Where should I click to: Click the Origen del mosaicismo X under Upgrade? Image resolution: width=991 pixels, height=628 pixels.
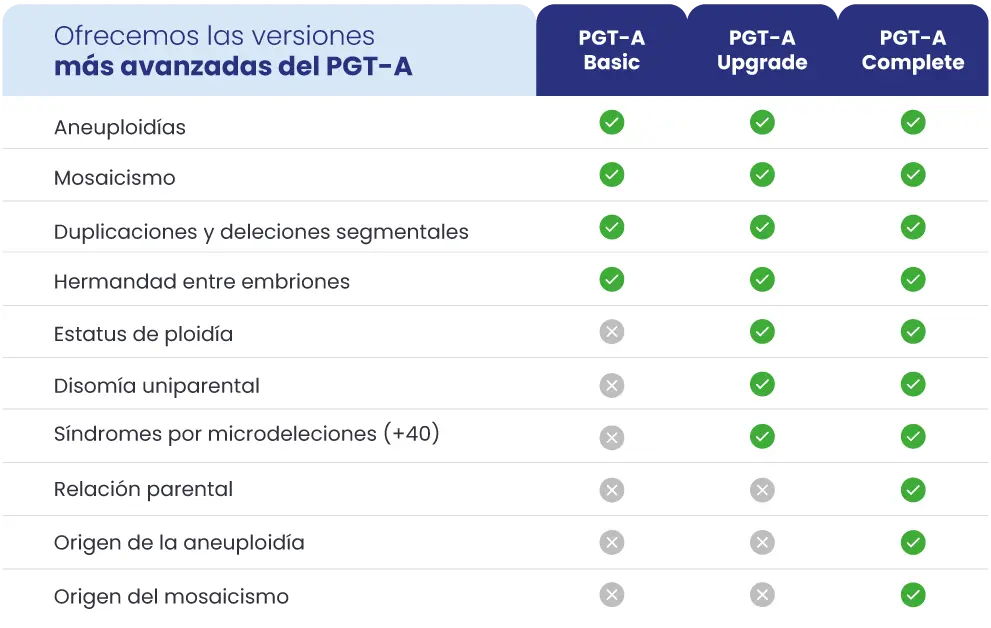(x=762, y=595)
